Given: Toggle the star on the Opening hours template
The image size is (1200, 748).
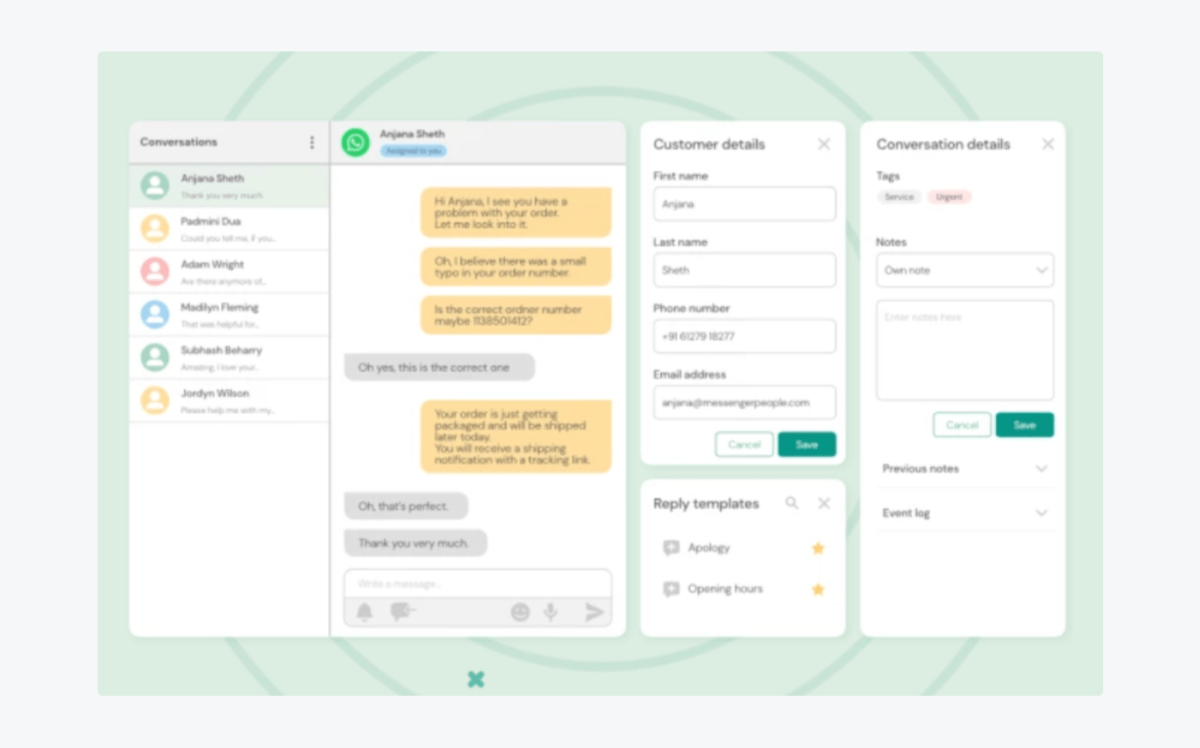Looking at the screenshot, I should click(818, 589).
